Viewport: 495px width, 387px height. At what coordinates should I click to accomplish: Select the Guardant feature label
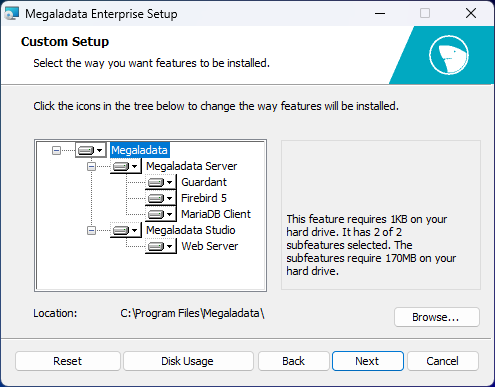[x=204, y=182]
